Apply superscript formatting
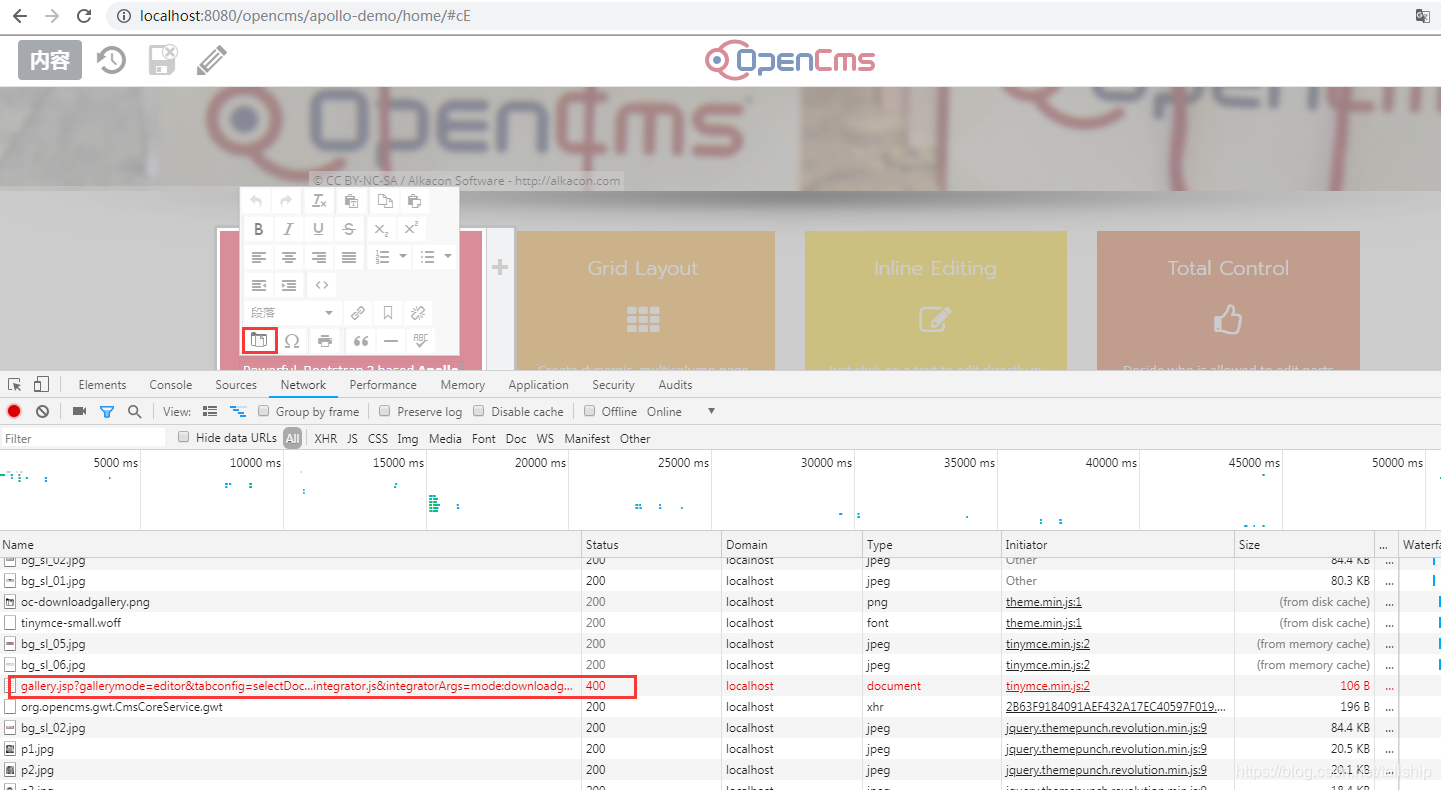The height and width of the screenshot is (790, 1441). [x=411, y=229]
